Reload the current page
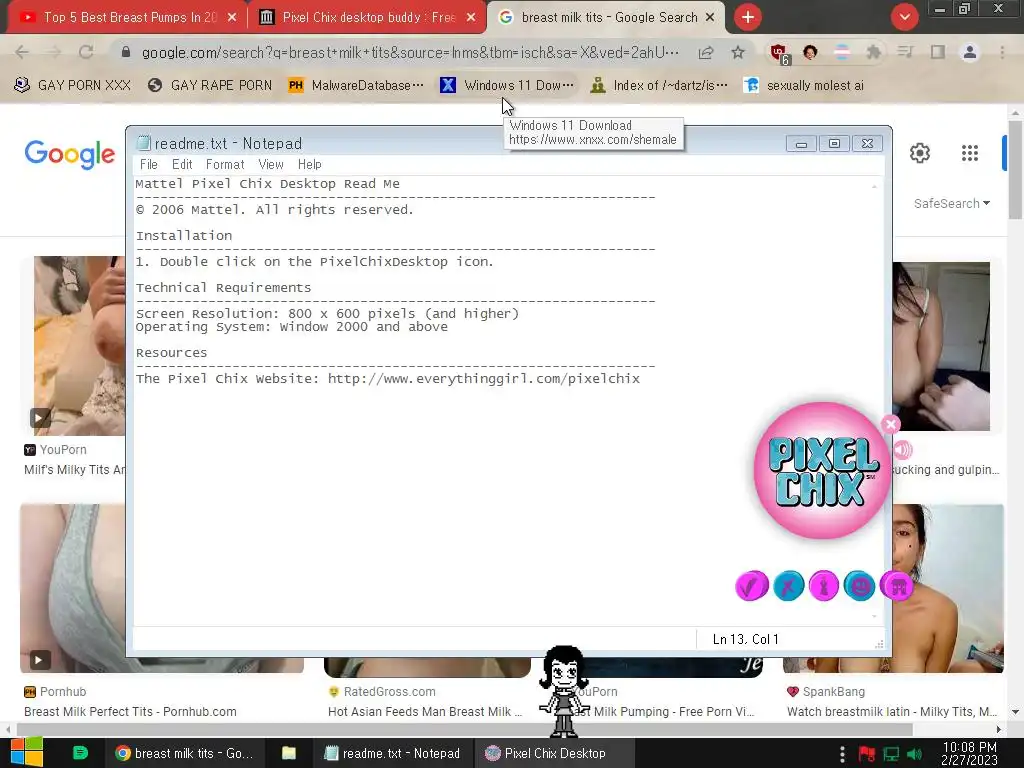Viewport: 1024px width, 768px height. click(86, 52)
